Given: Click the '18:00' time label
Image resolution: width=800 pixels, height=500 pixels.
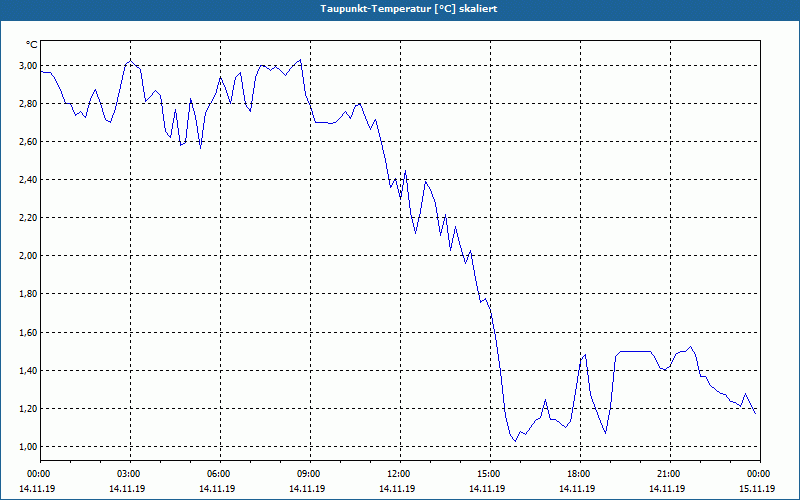Looking at the screenshot, I should point(579,474).
